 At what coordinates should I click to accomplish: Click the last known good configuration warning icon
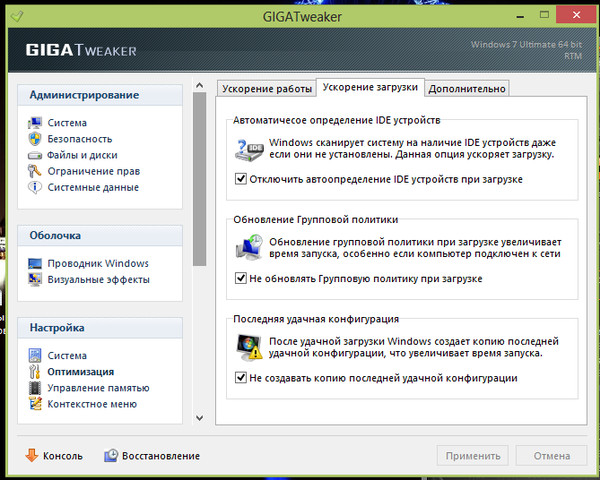tap(249, 347)
